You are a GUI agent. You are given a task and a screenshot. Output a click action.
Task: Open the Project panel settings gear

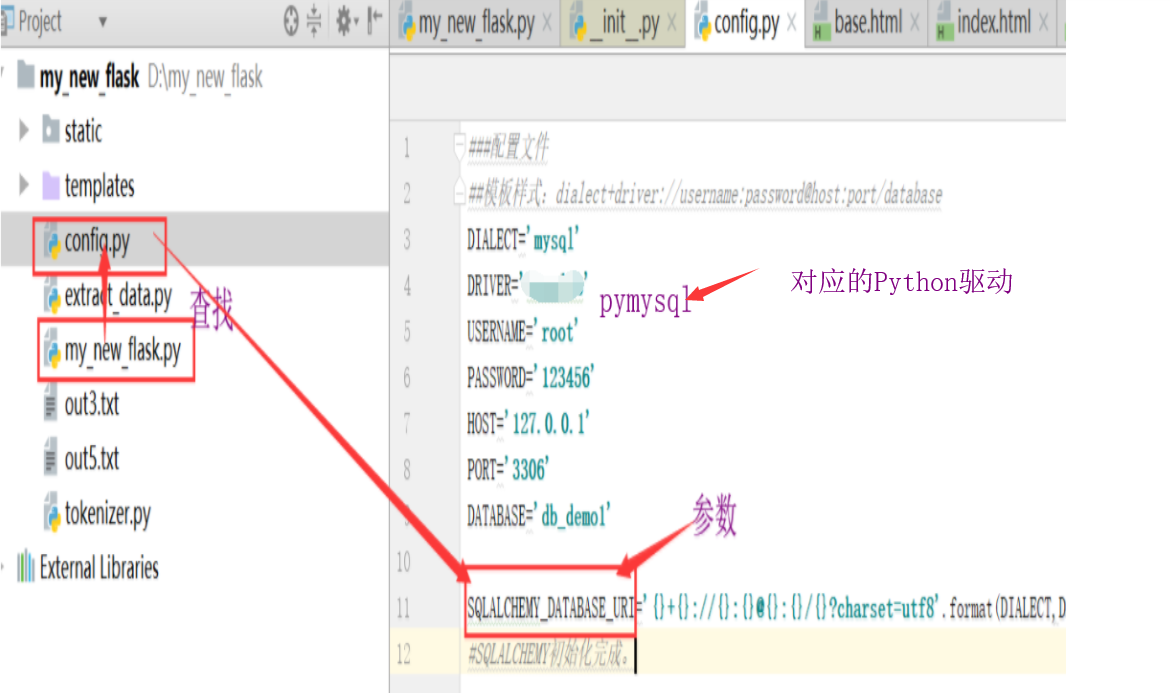point(345,22)
